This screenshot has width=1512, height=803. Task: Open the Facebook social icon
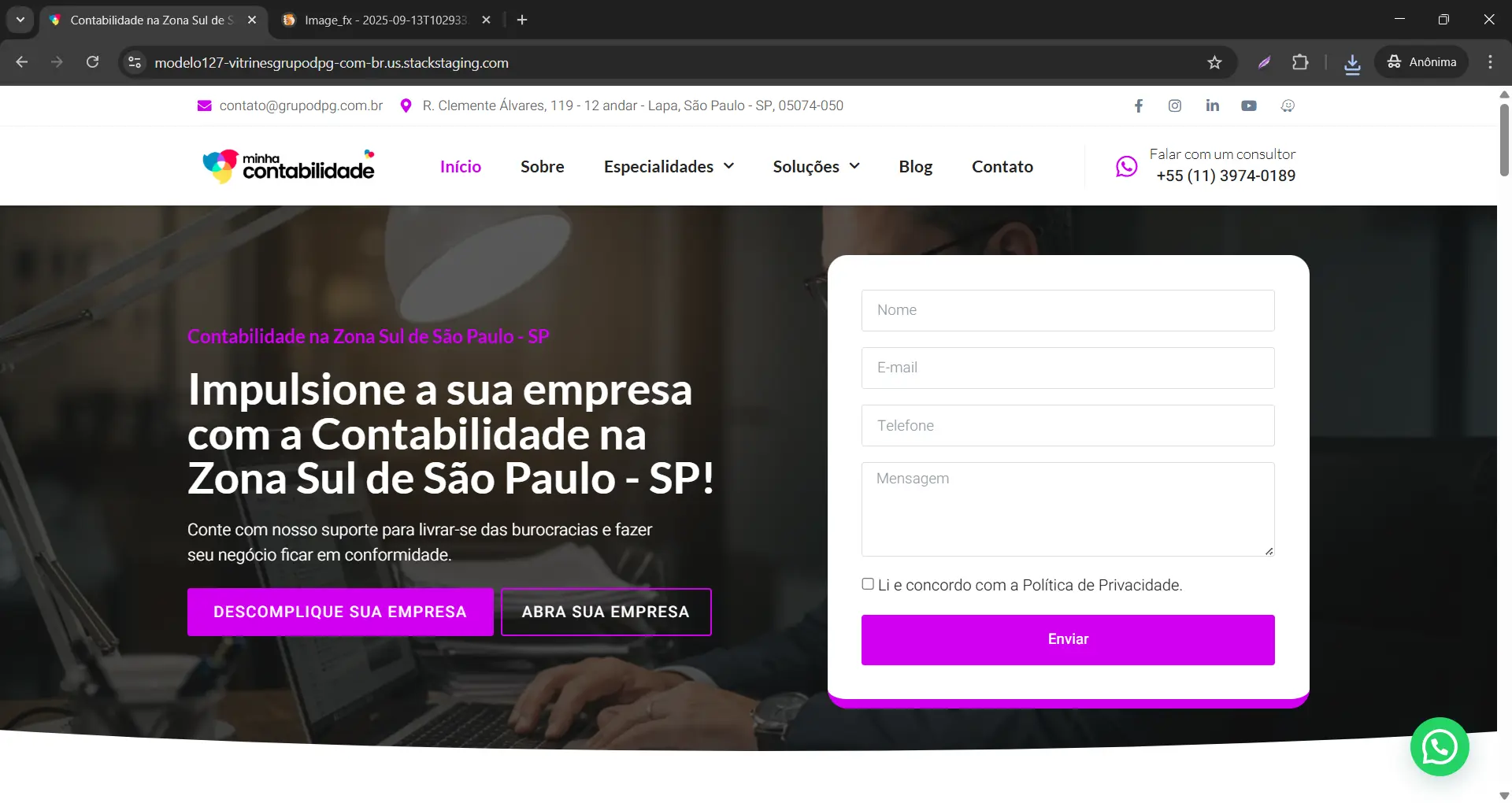pos(1139,105)
